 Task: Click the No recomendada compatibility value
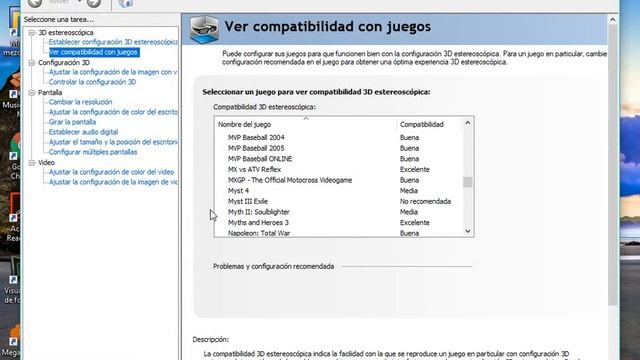tap(425, 201)
